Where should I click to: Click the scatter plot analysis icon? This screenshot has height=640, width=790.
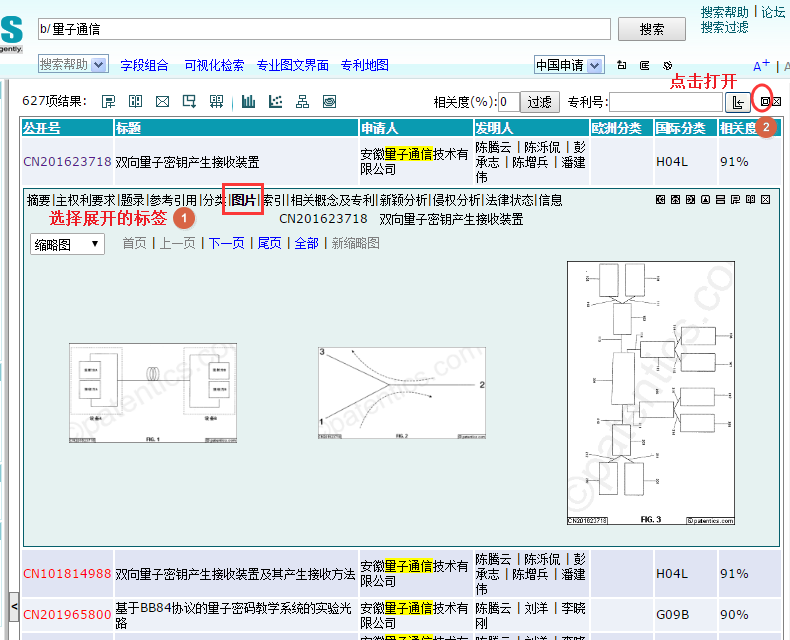275,101
